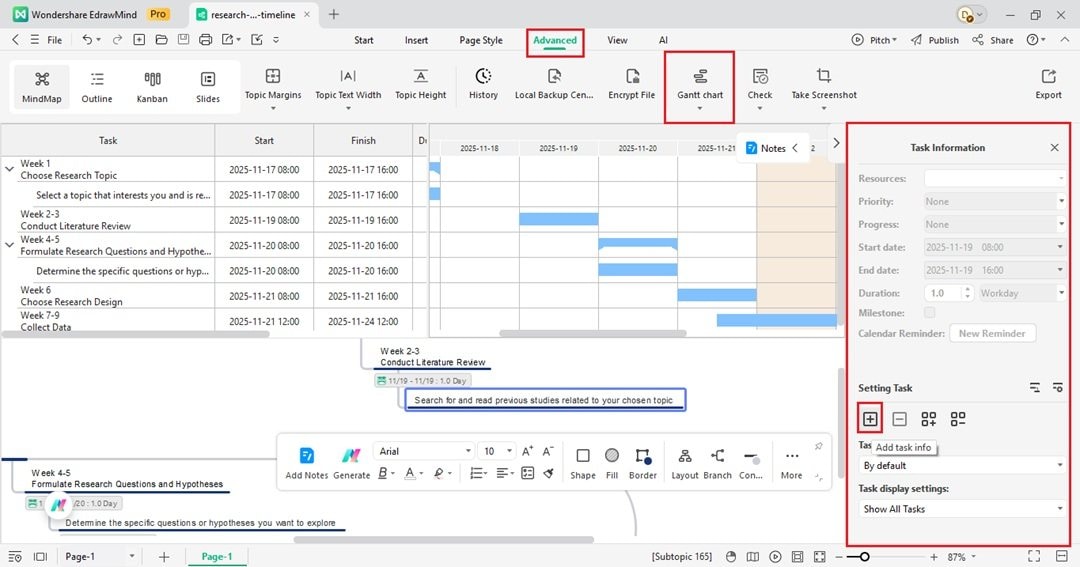
Task: Open the Check tool
Action: pyautogui.click(x=760, y=86)
